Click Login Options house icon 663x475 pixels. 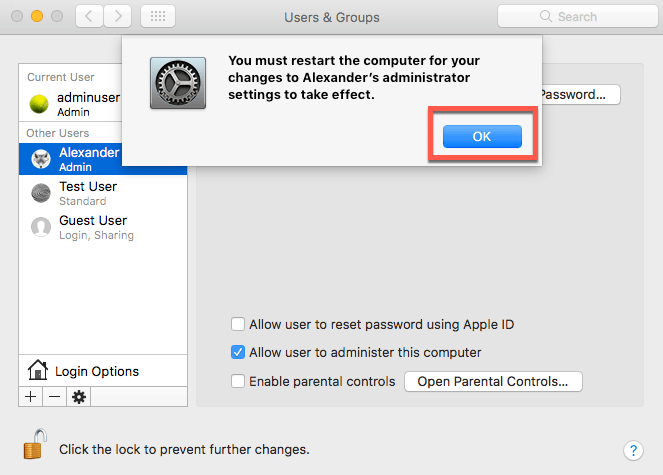[38, 371]
